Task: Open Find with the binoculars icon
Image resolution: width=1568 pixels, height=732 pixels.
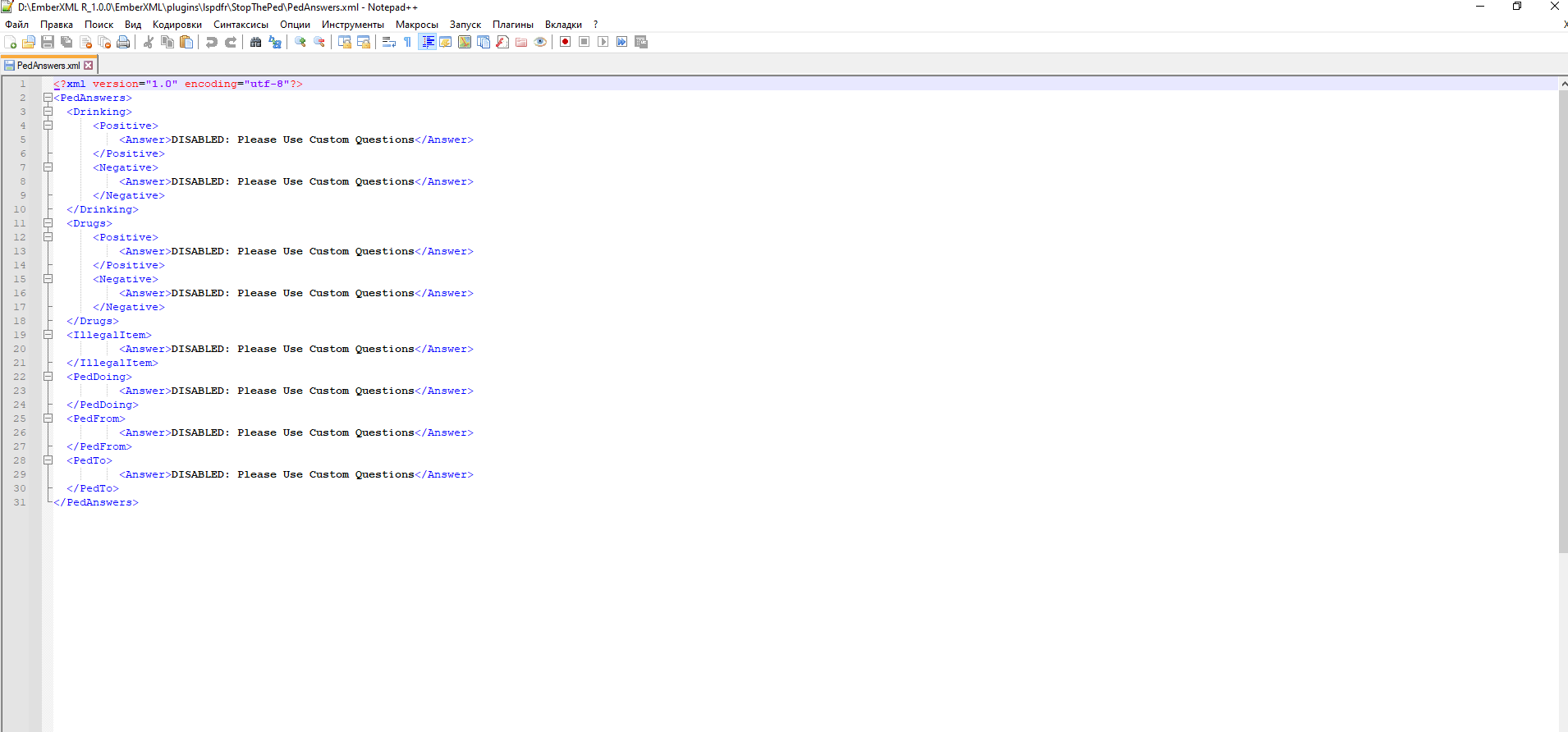Action: 256,42
